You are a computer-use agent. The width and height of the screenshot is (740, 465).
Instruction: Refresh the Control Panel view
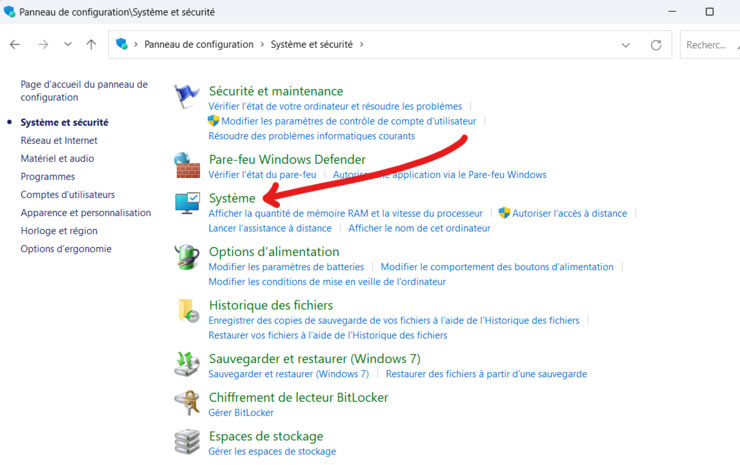point(656,45)
